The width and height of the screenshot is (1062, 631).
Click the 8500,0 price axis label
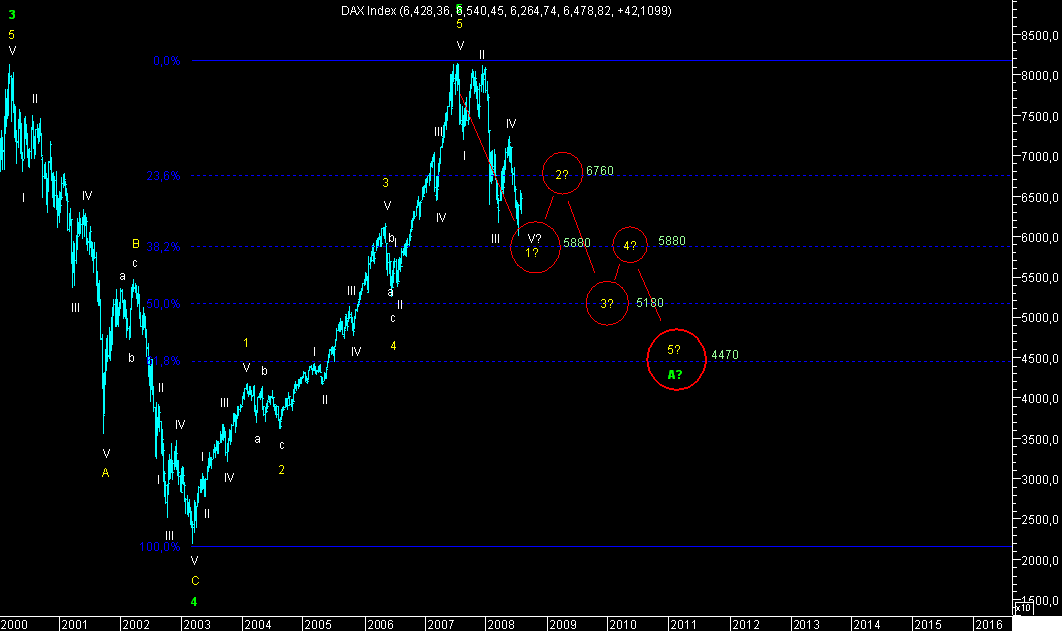click(x=1040, y=35)
